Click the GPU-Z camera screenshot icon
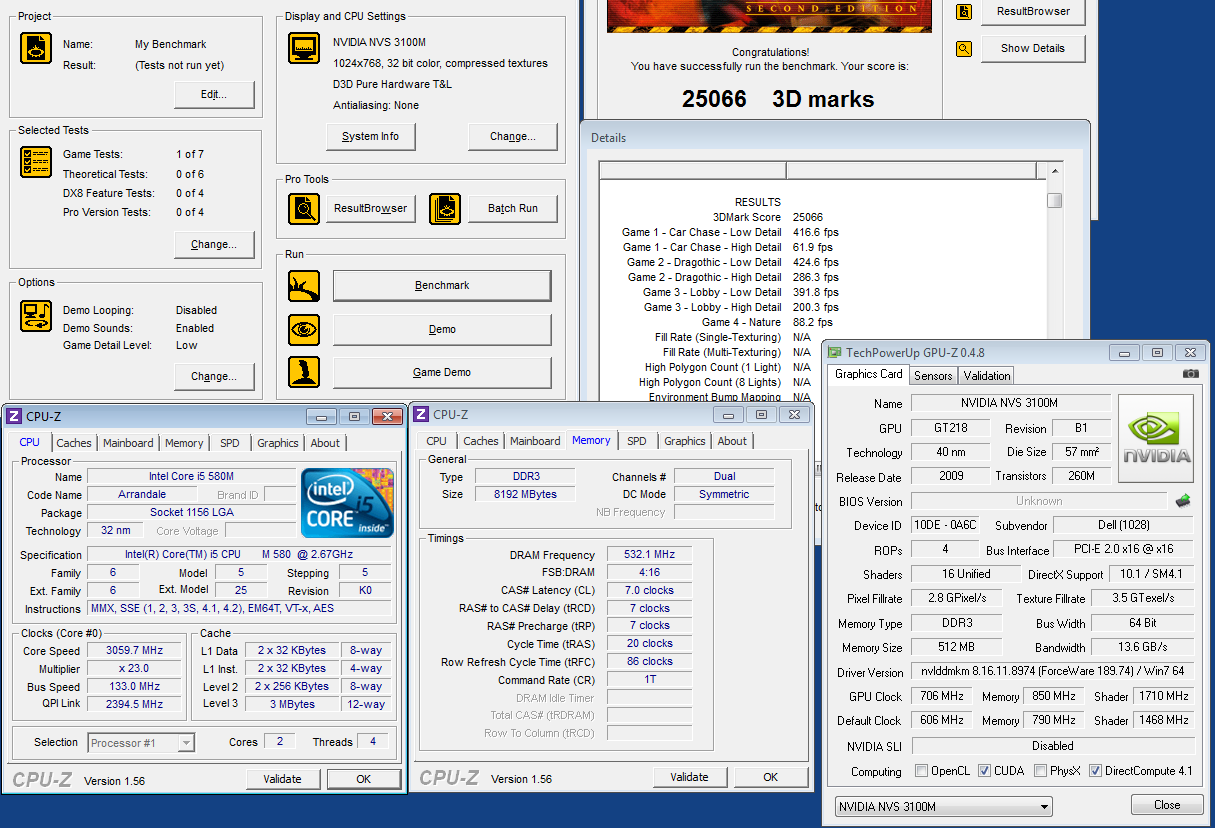 coord(1190,374)
